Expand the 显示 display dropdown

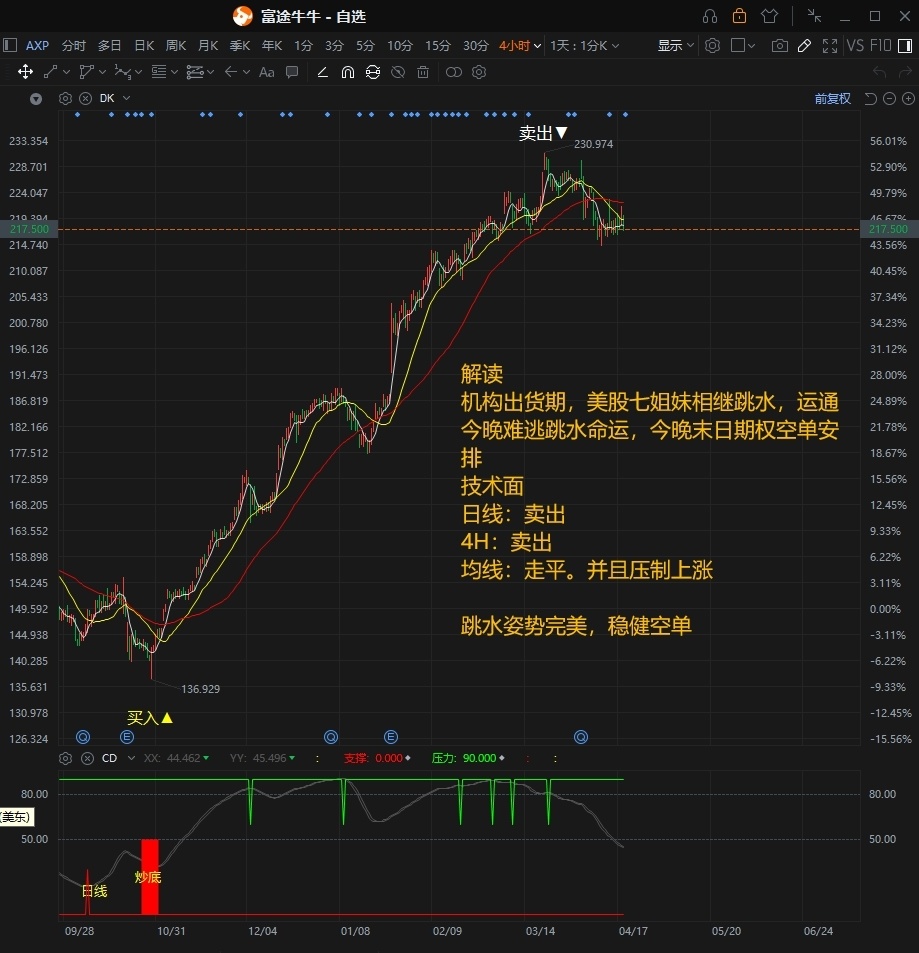pos(675,46)
